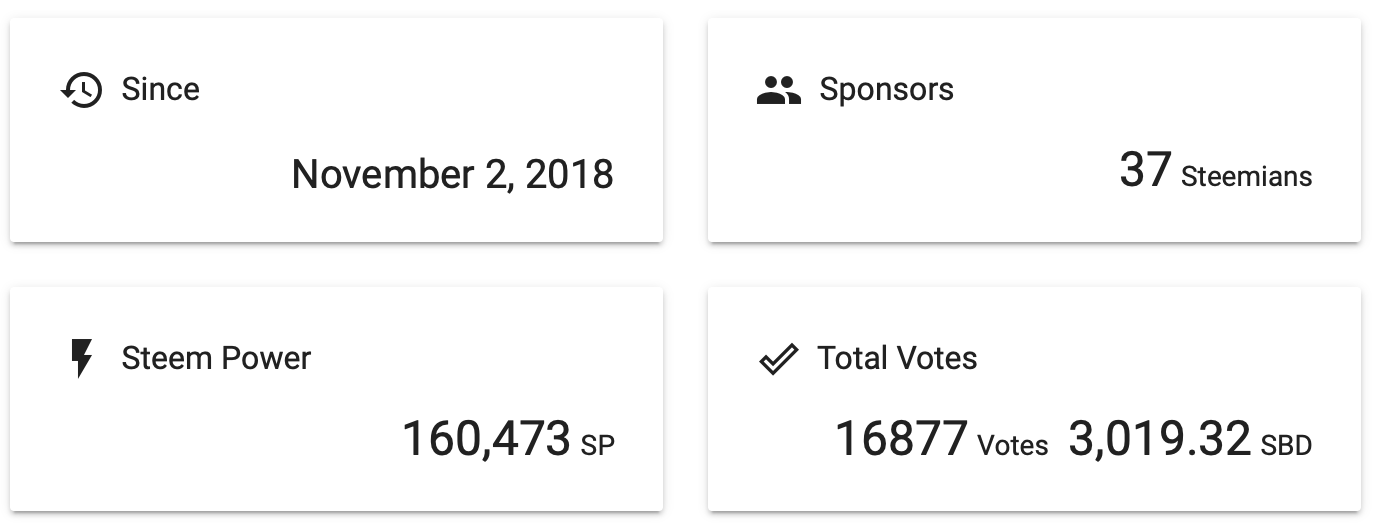Click the 16877 votes number
Screen dimensions: 1378x532
coord(901,439)
